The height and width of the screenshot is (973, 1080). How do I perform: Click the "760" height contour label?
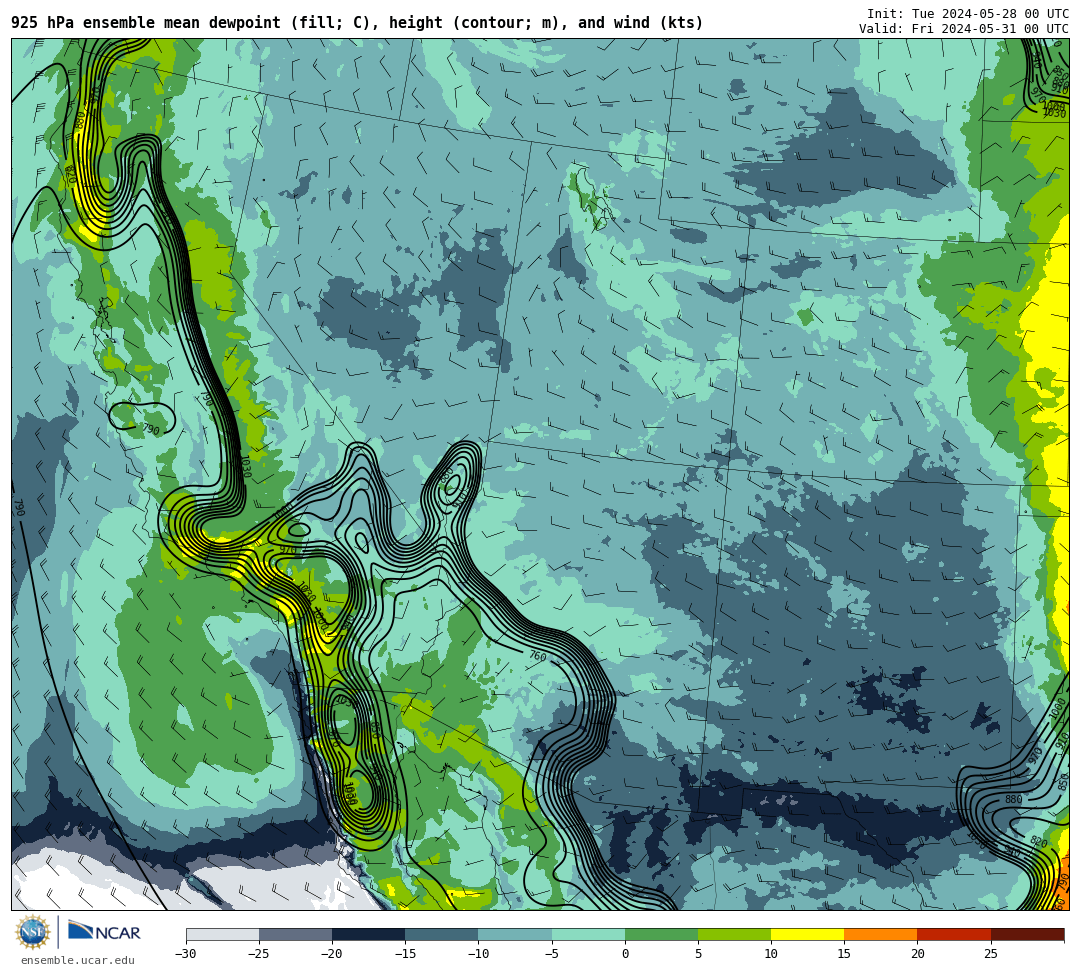point(537,656)
